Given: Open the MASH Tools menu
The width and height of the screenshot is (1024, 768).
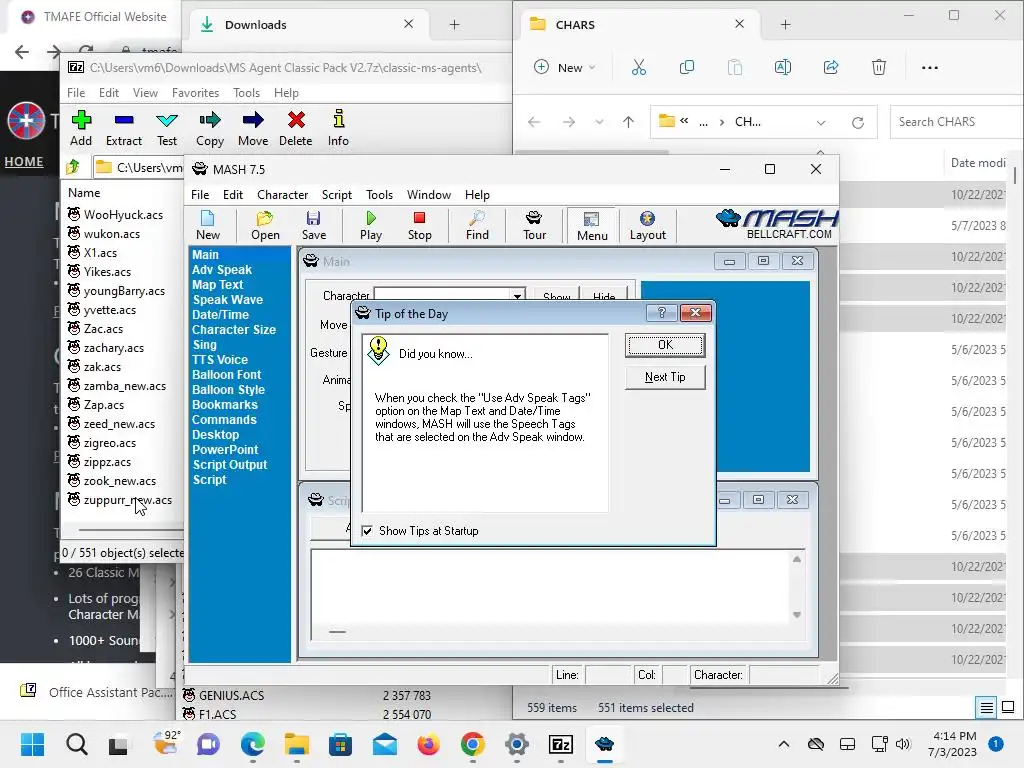Looking at the screenshot, I should click(x=379, y=195).
